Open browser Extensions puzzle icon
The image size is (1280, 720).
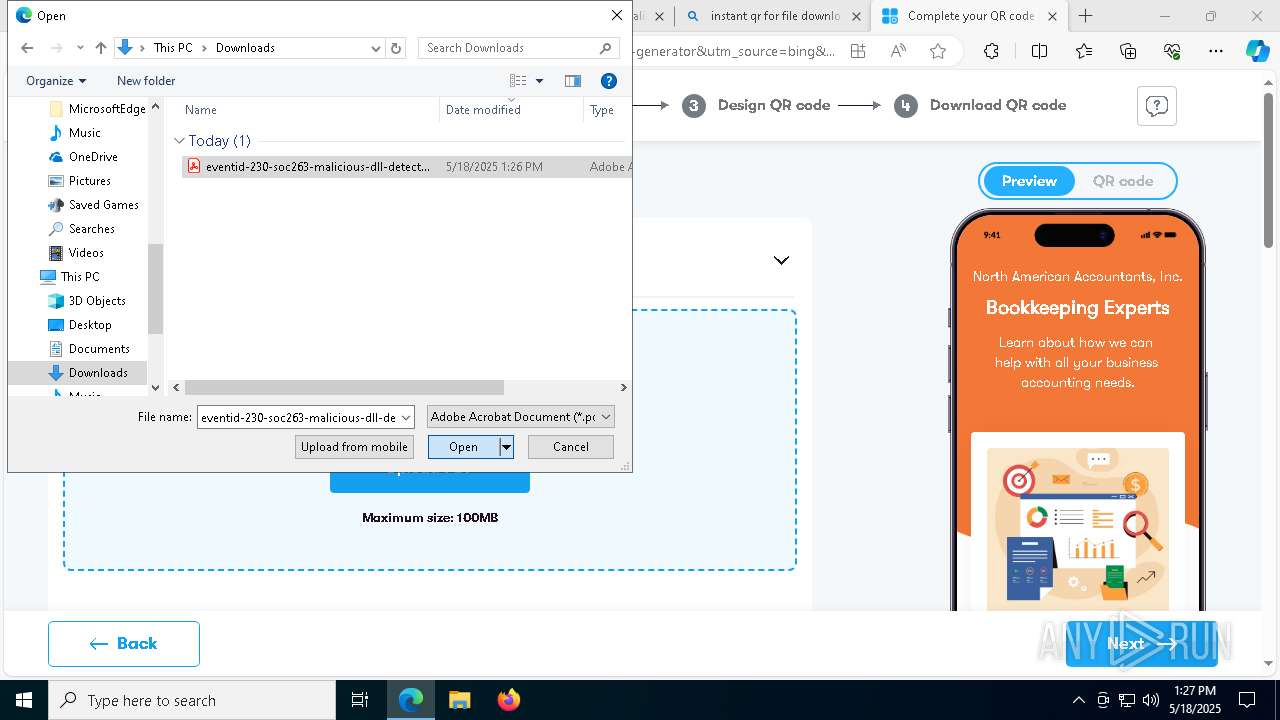pos(991,51)
